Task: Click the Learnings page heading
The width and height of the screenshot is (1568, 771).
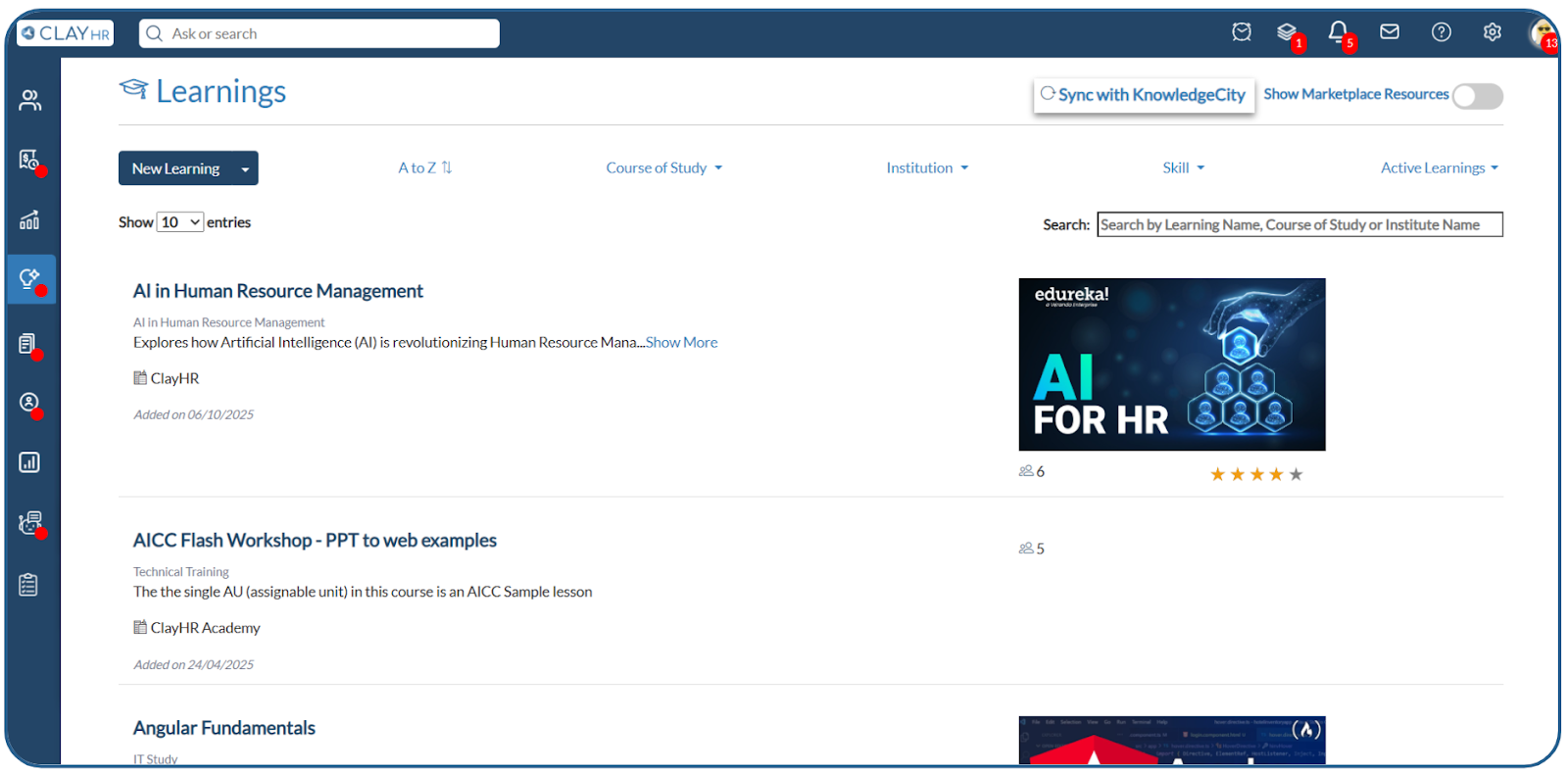Action: point(221,91)
